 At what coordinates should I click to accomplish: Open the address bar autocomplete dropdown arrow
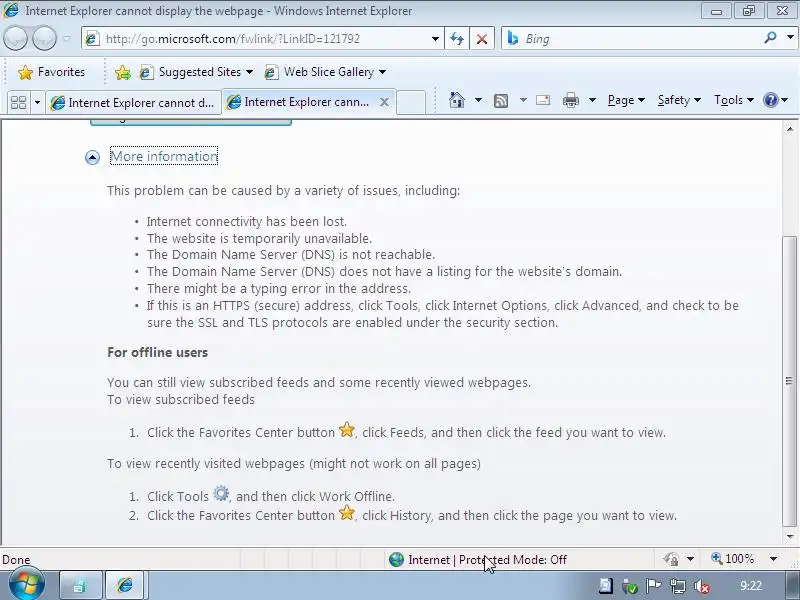click(435, 39)
